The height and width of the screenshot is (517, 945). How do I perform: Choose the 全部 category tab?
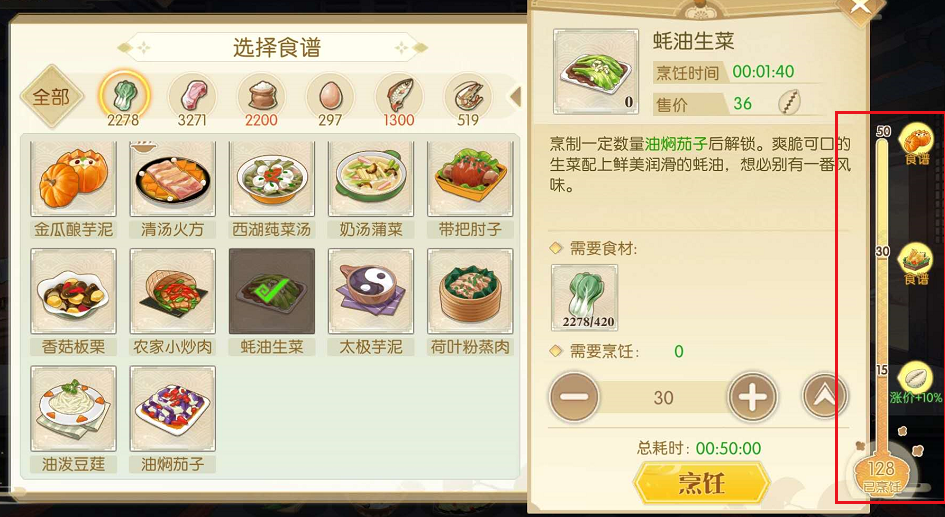(51, 96)
